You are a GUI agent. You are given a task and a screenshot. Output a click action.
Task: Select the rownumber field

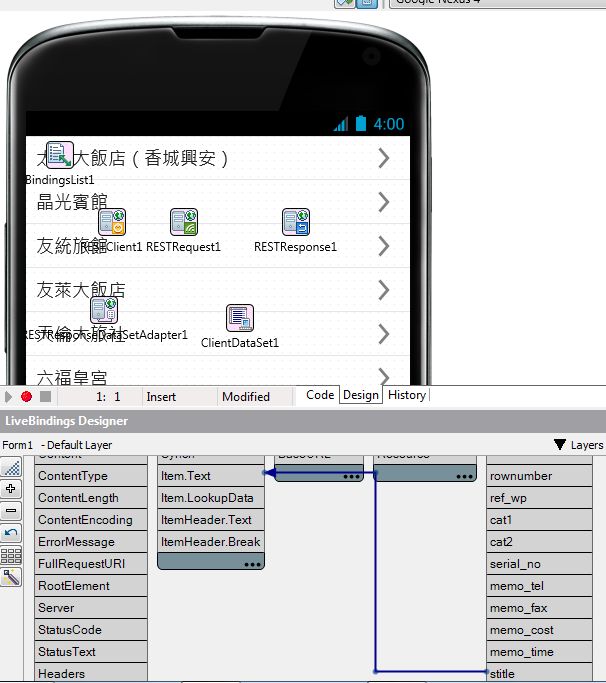tap(539, 476)
